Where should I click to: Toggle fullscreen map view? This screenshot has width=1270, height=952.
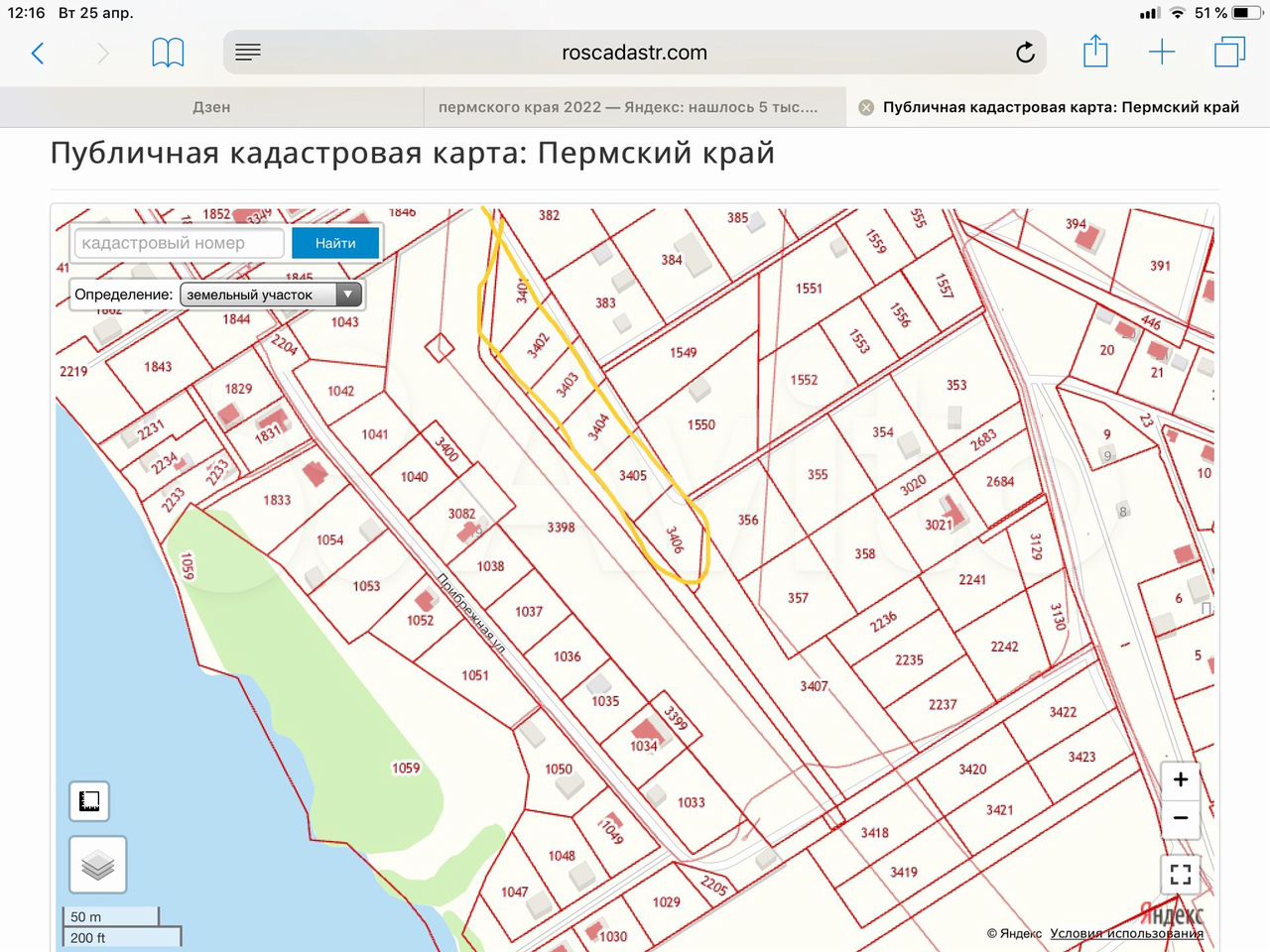1181,874
